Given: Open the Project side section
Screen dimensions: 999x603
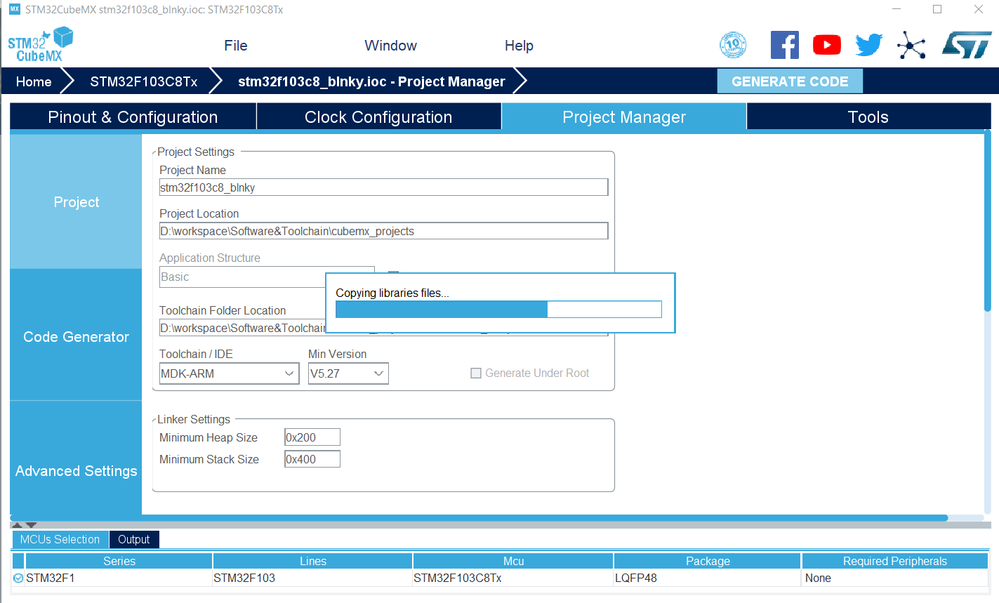Looking at the screenshot, I should [76, 202].
